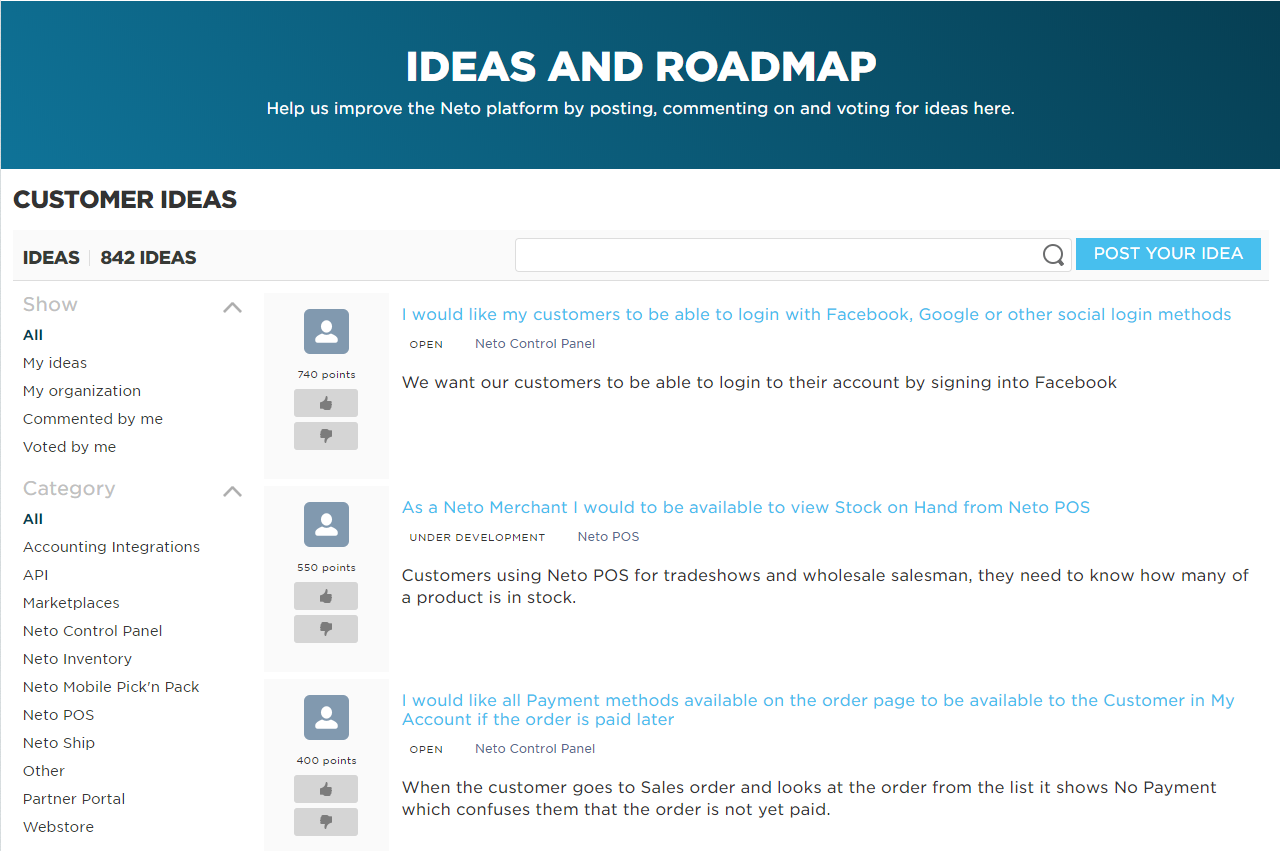Show ideas Voted by me
The height and width of the screenshot is (851, 1280).
[x=70, y=447]
